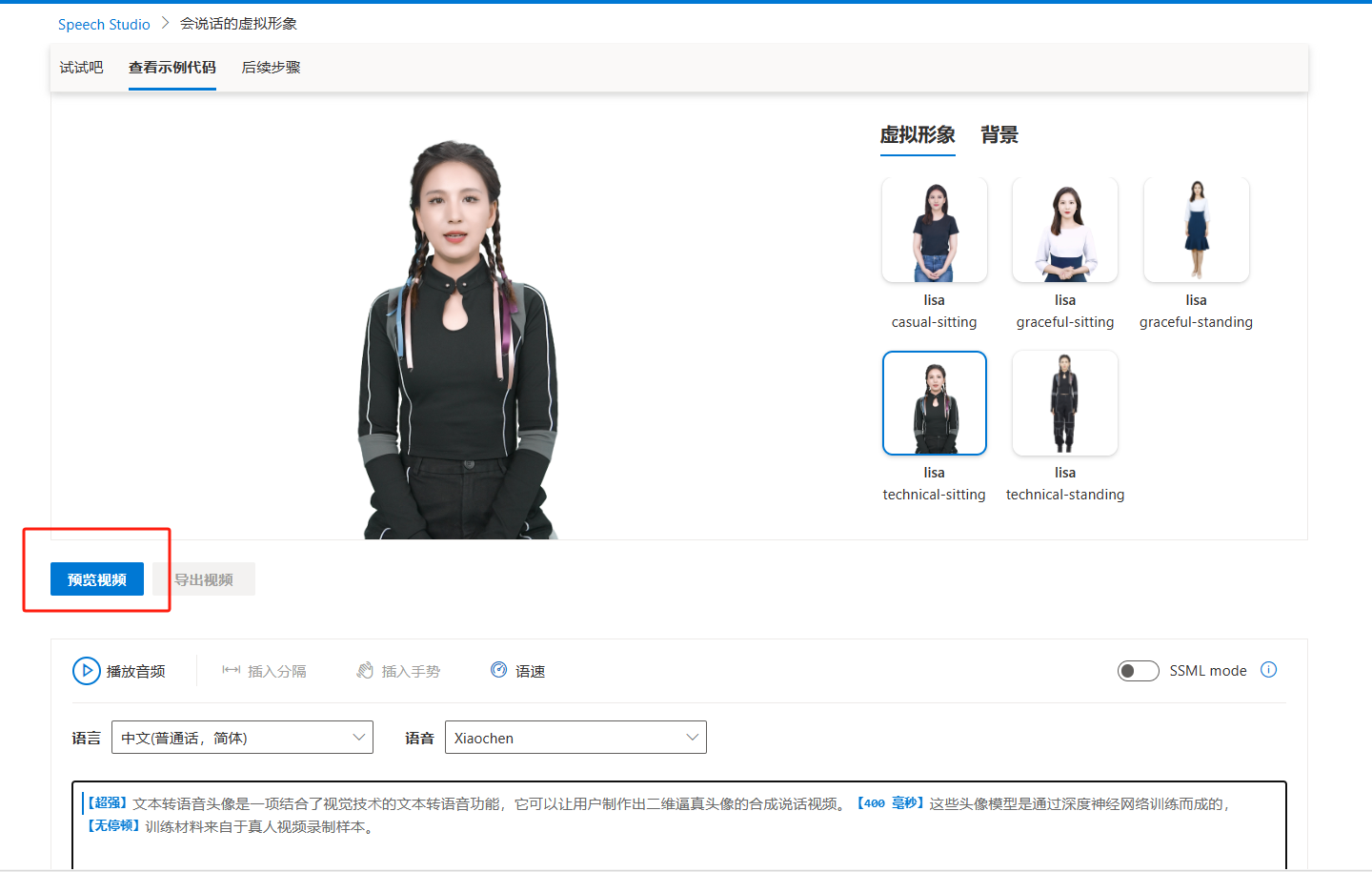Choose lisa technical-standing avatar thumbnail
The width and height of the screenshot is (1372, 872).
click(1065, 403)
